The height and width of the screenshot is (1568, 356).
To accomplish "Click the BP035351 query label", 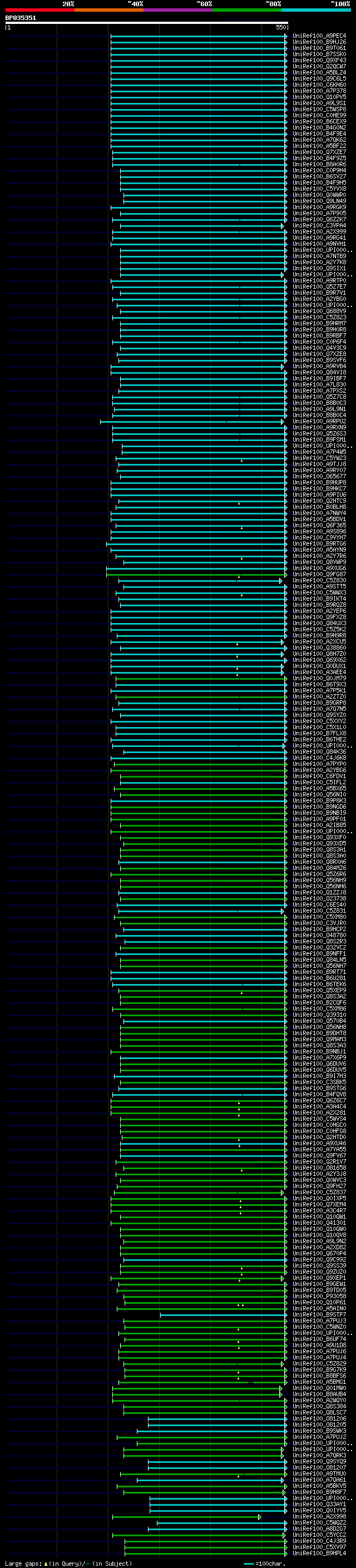I will point(21,18).
